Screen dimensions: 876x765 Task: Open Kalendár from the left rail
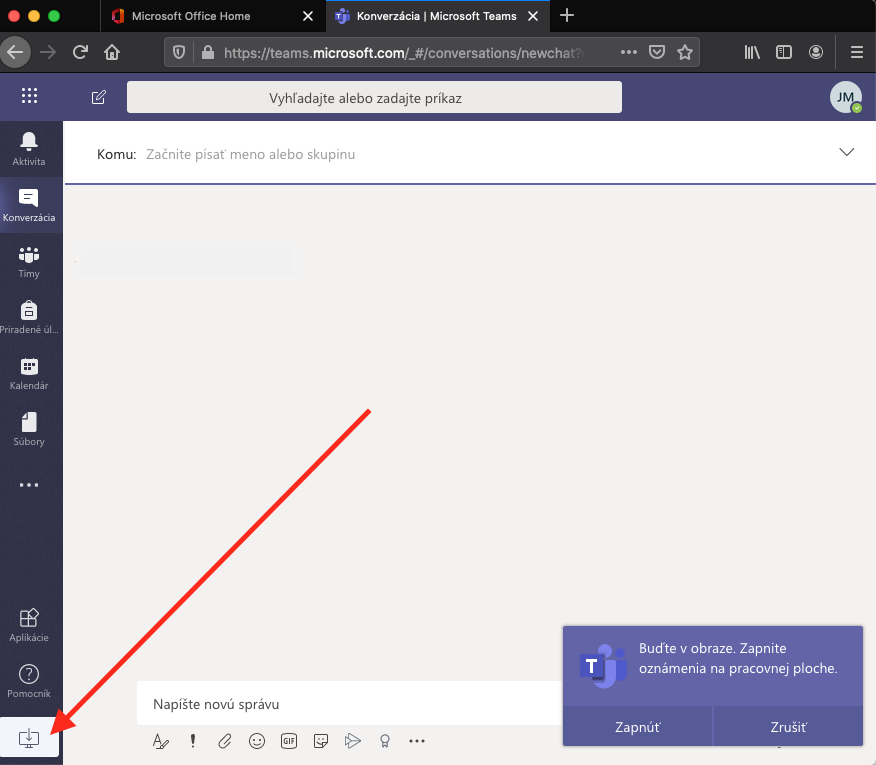(29, 372)
